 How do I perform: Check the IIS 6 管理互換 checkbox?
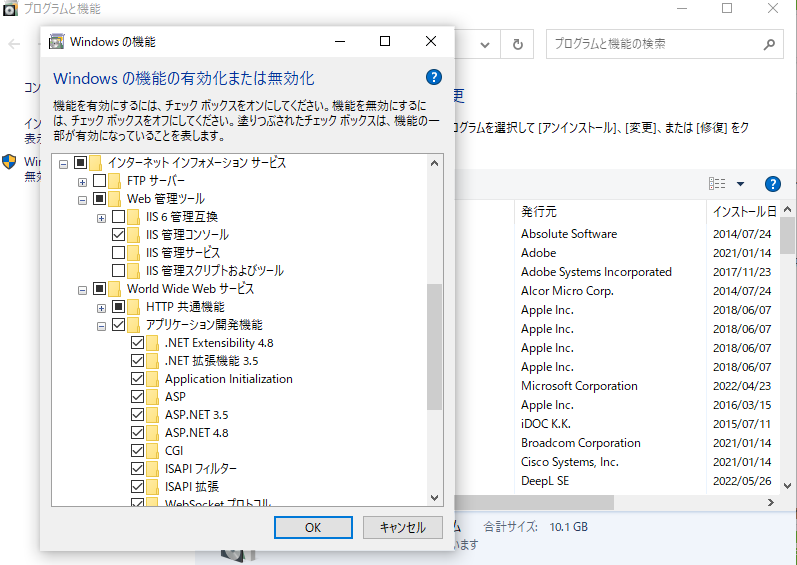click(118, 216)
